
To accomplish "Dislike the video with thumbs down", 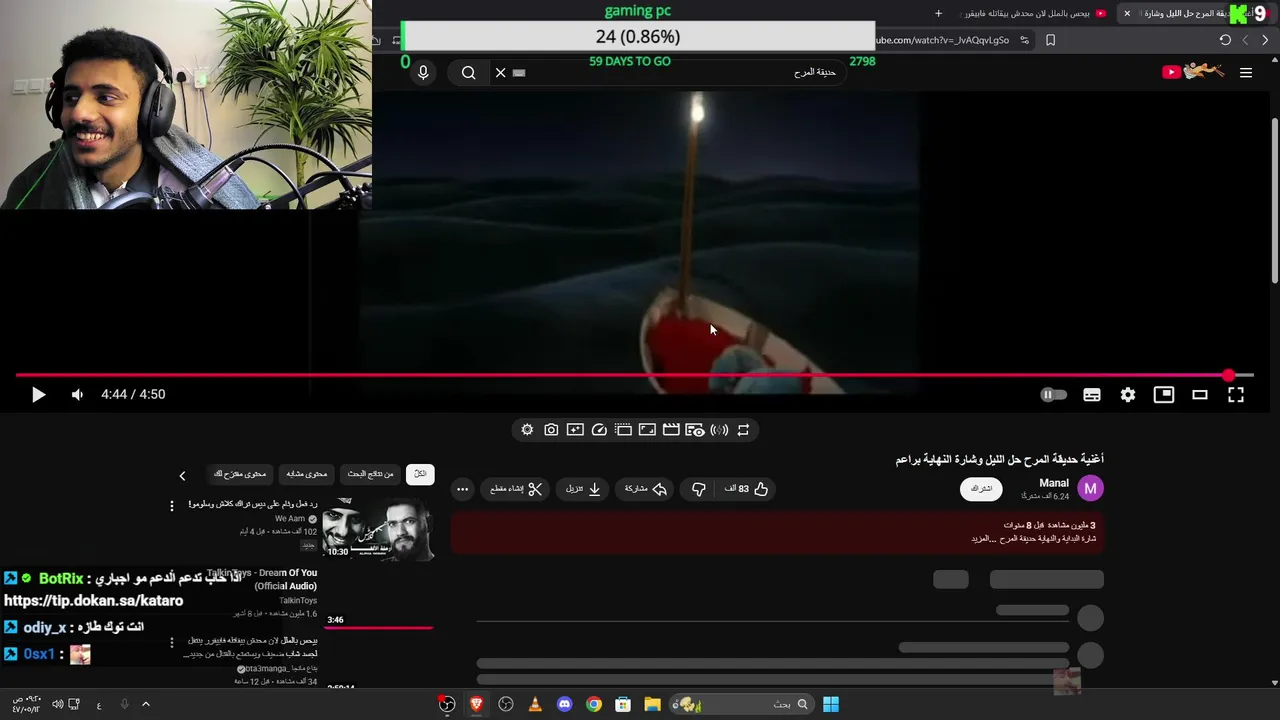I will (x=699, y=489).
